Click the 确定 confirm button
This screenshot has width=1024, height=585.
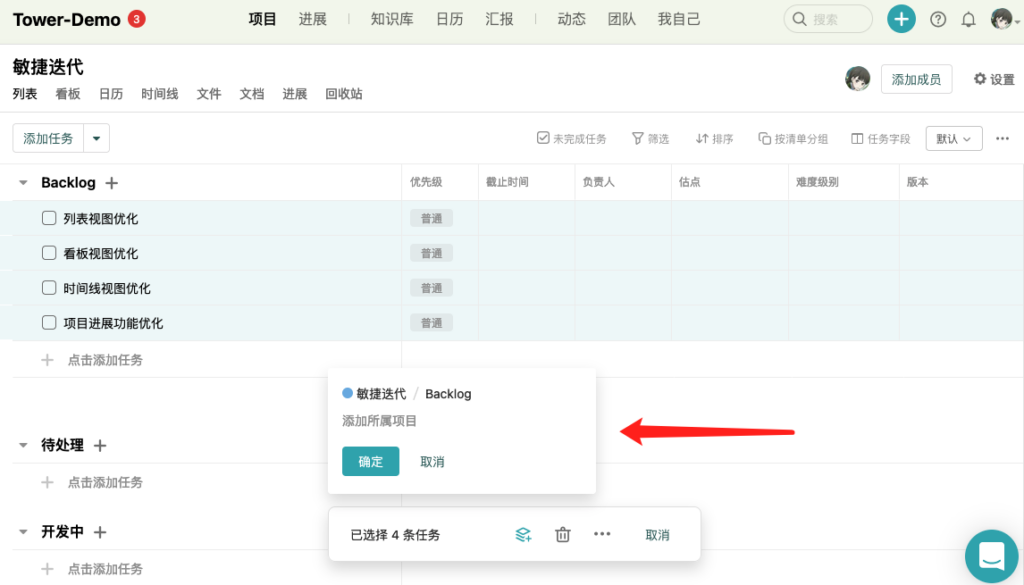(370, 461)
